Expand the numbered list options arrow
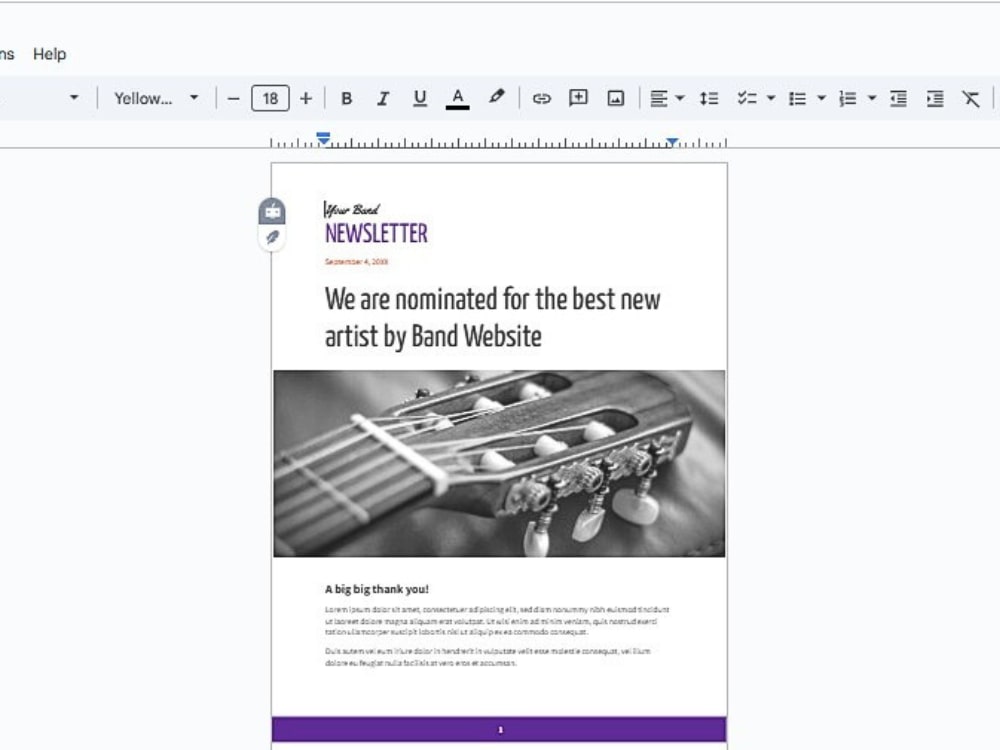 pyautogui.click(x=872, y=99)
